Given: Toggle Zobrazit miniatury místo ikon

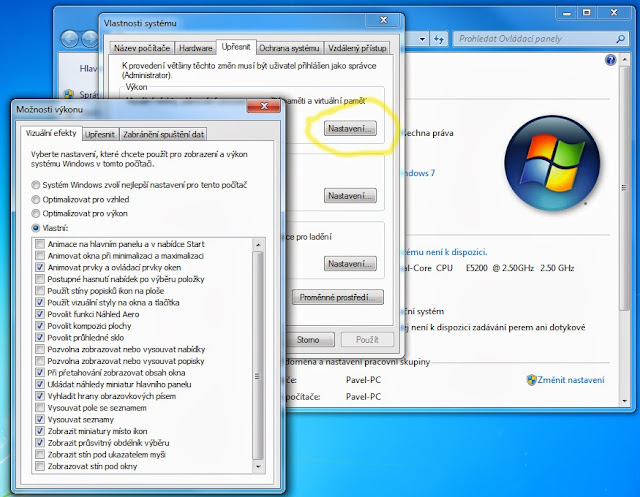Looking at the screenshot, I should point(40,431).
